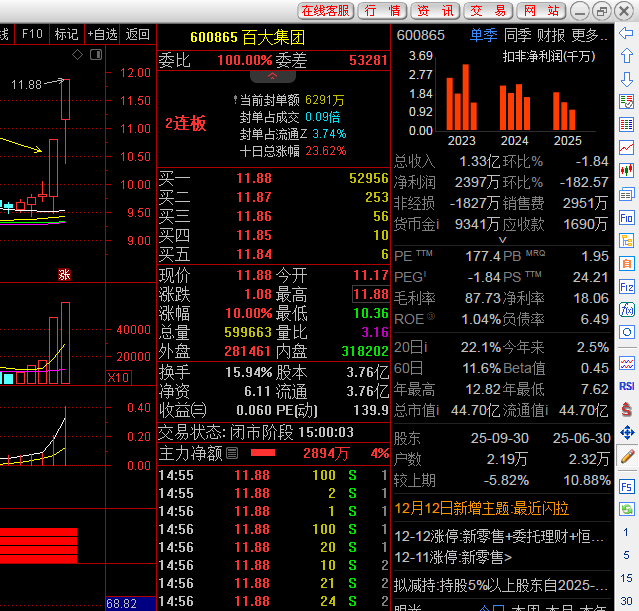This screenshot has height=611, width=639.
Task: Select the RSI indicator icon
Action: tap(626, 386)
